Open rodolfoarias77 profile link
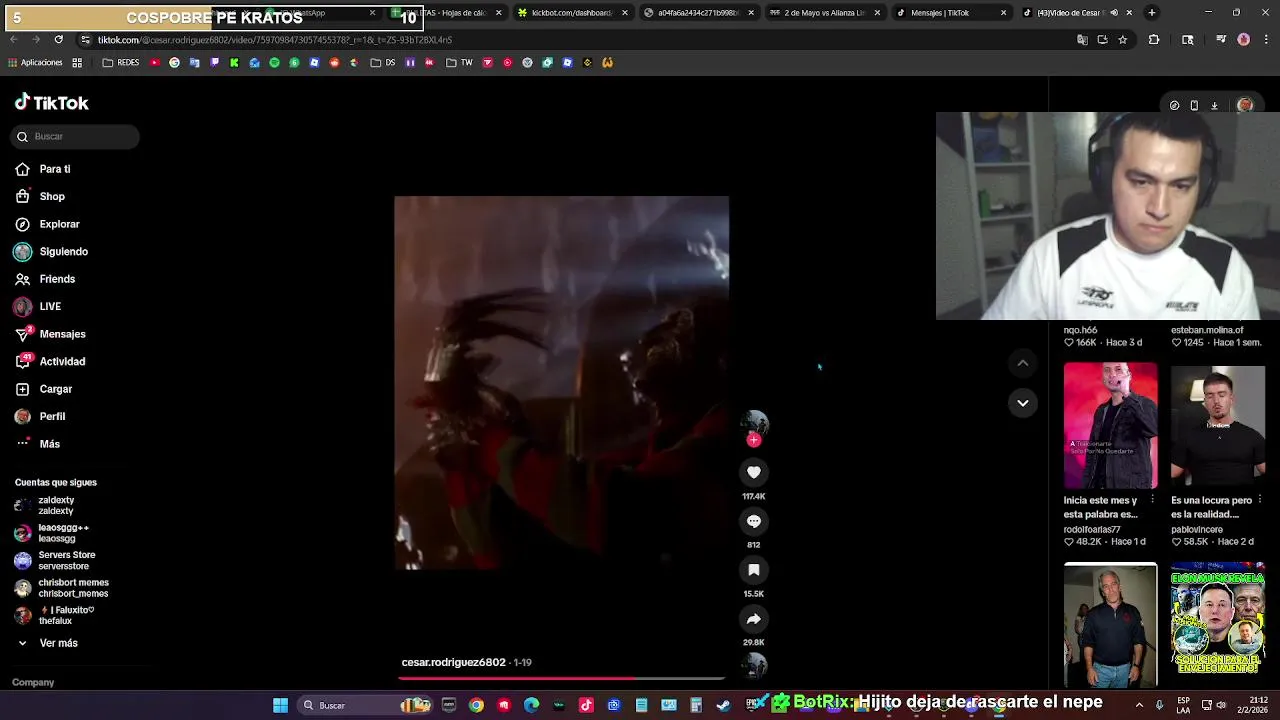 tap(1092, 529)
